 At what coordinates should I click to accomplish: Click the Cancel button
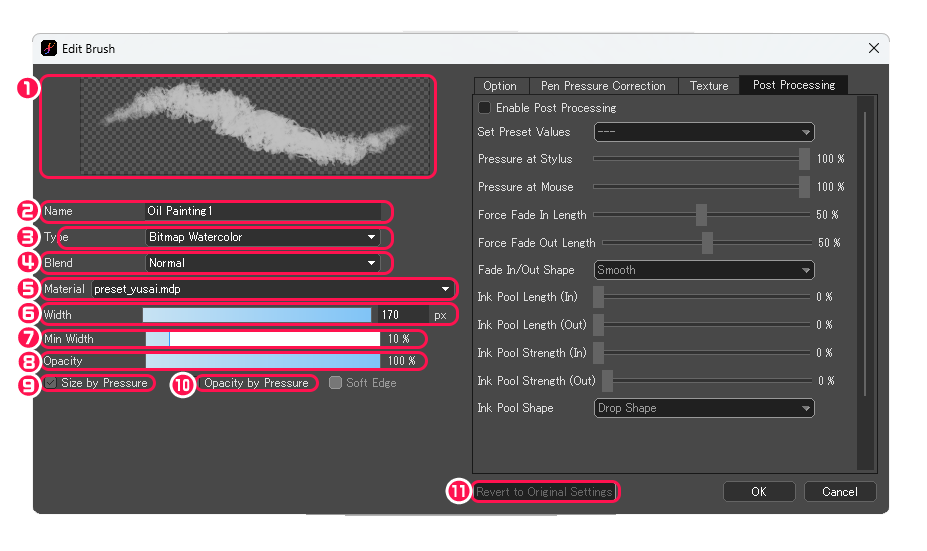pyautogui.click(x=840, y=492)
